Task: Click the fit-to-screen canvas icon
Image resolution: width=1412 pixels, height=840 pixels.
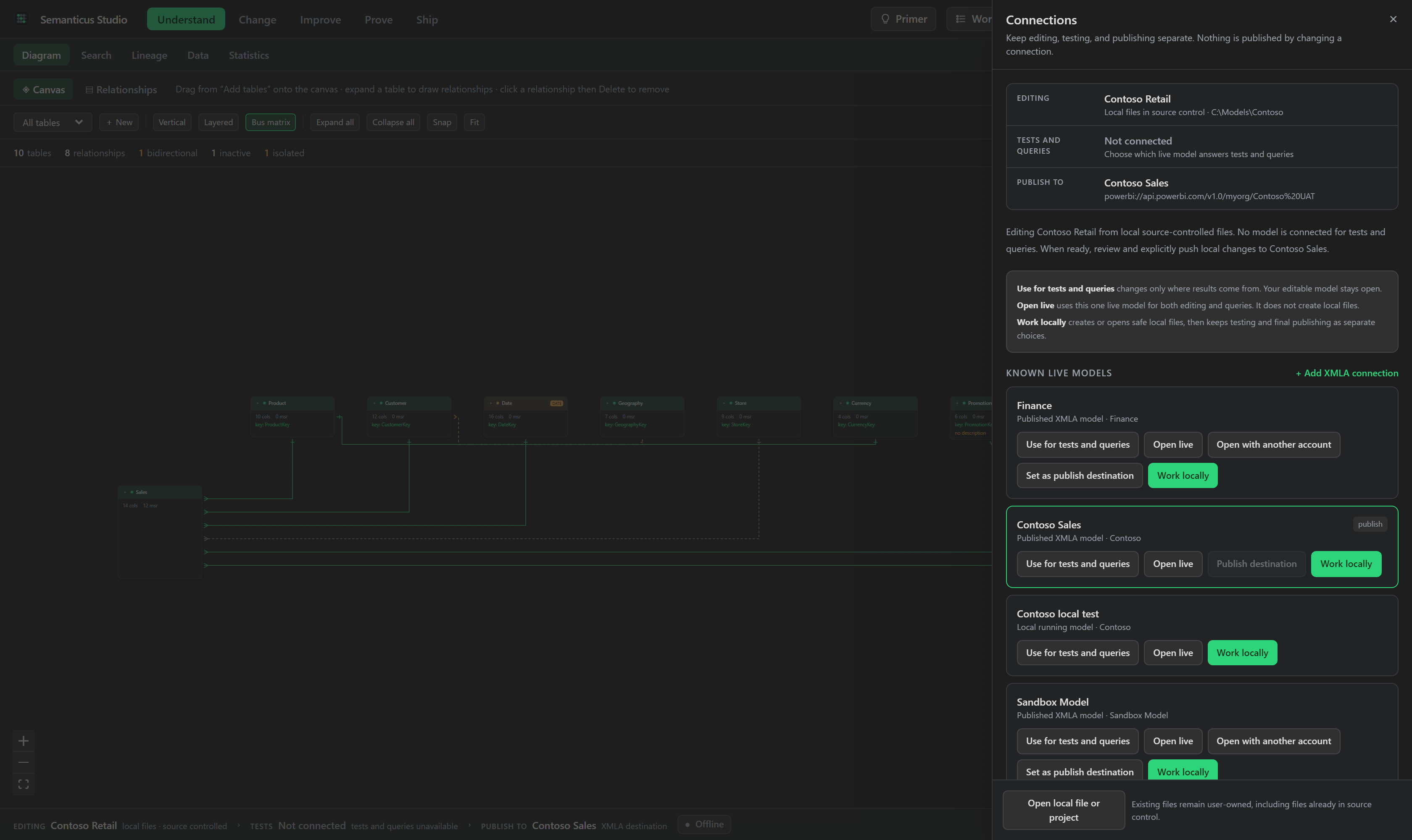Action: pyautogui.click(x=23, y=784)
